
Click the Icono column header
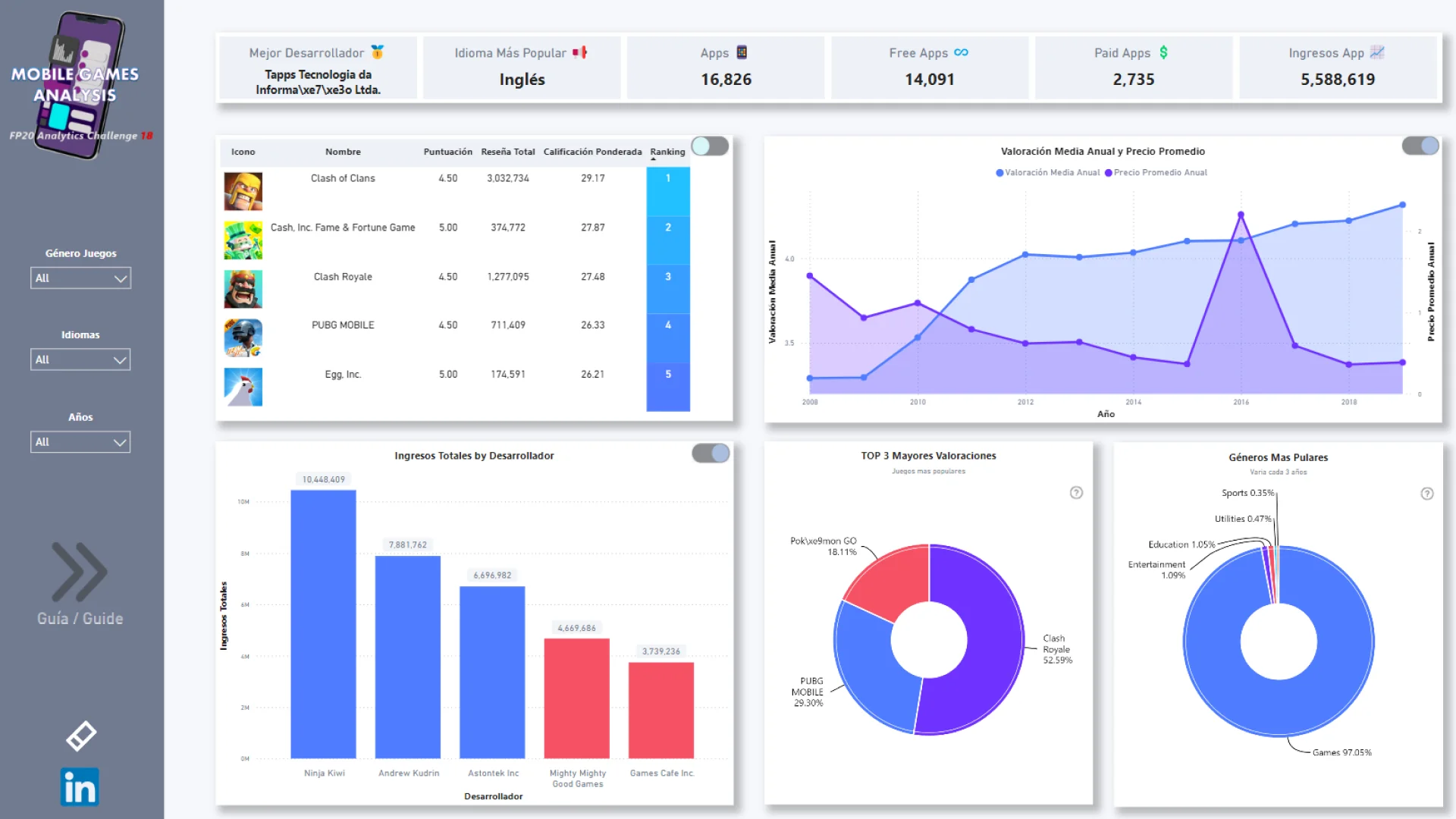pyautogui.click(x=243, y=152)
